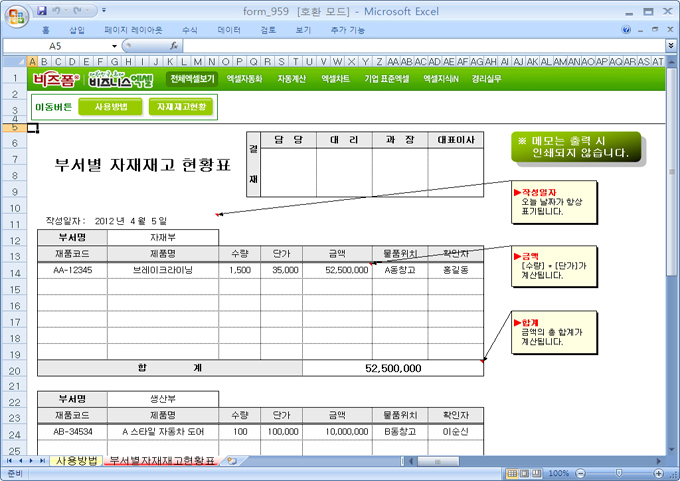Switch to Page Break Preview in status bar
This screenshot has height=481, width=680.
click(536, 473)
